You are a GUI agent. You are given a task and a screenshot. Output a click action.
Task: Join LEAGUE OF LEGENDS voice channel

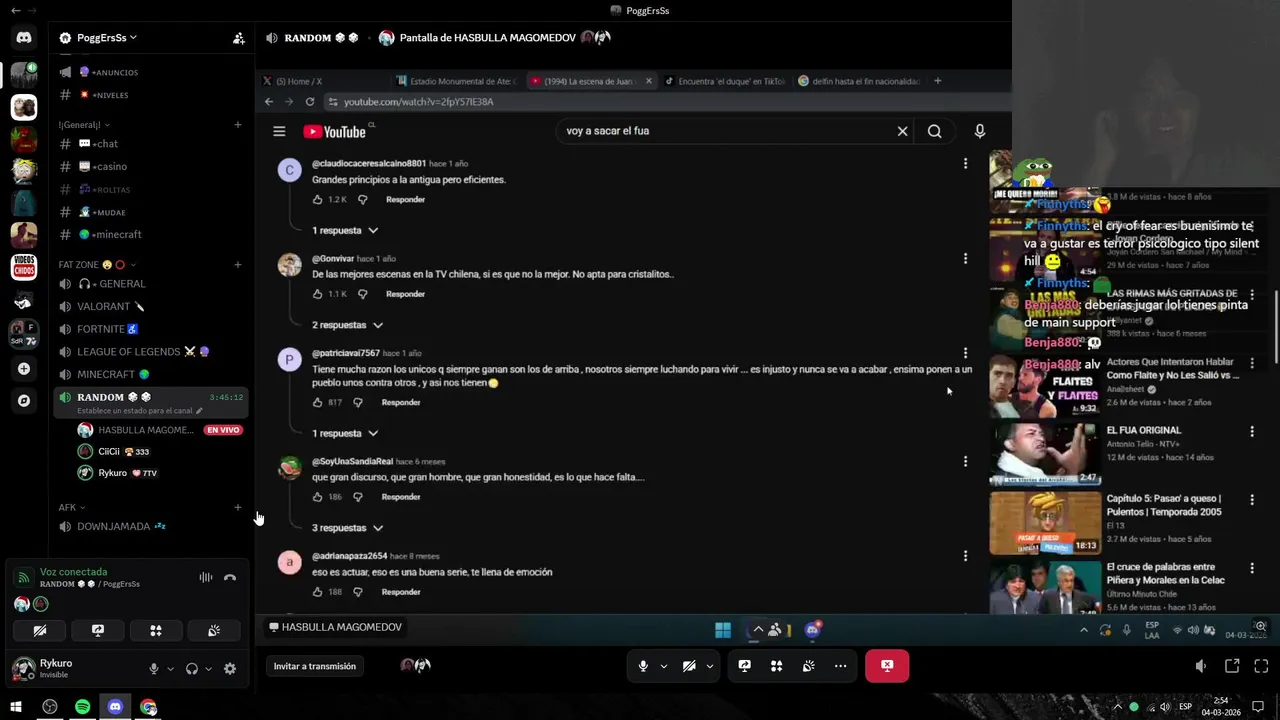150,352
